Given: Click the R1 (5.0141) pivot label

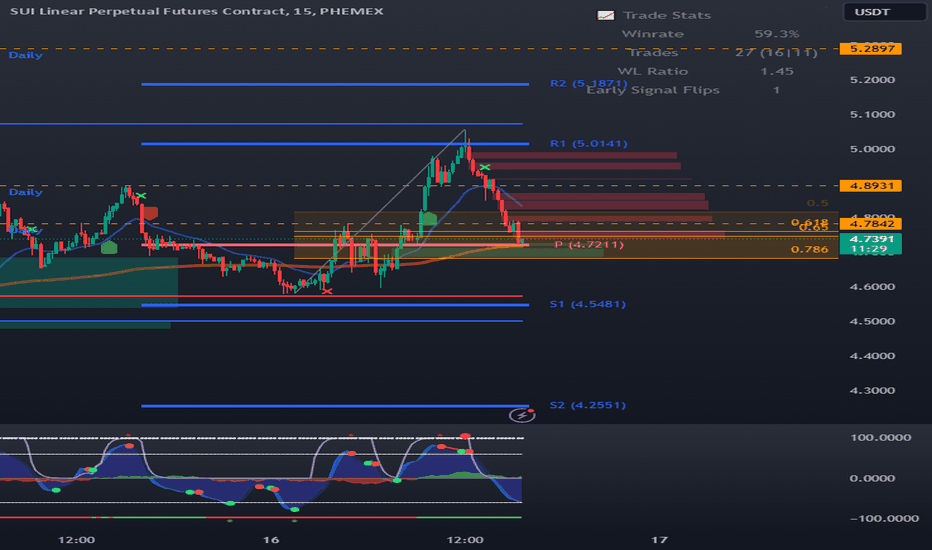Looking at the screenshot, I should (588, 143).
